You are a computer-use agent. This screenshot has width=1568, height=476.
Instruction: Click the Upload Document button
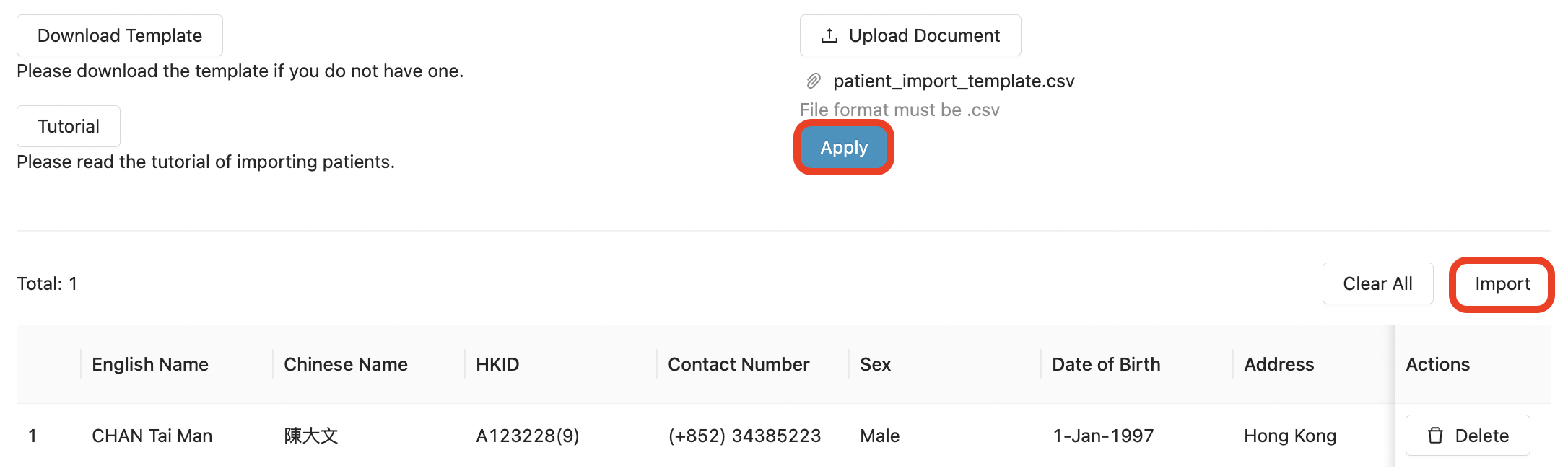pyautogui.click(x=910, y=35)
